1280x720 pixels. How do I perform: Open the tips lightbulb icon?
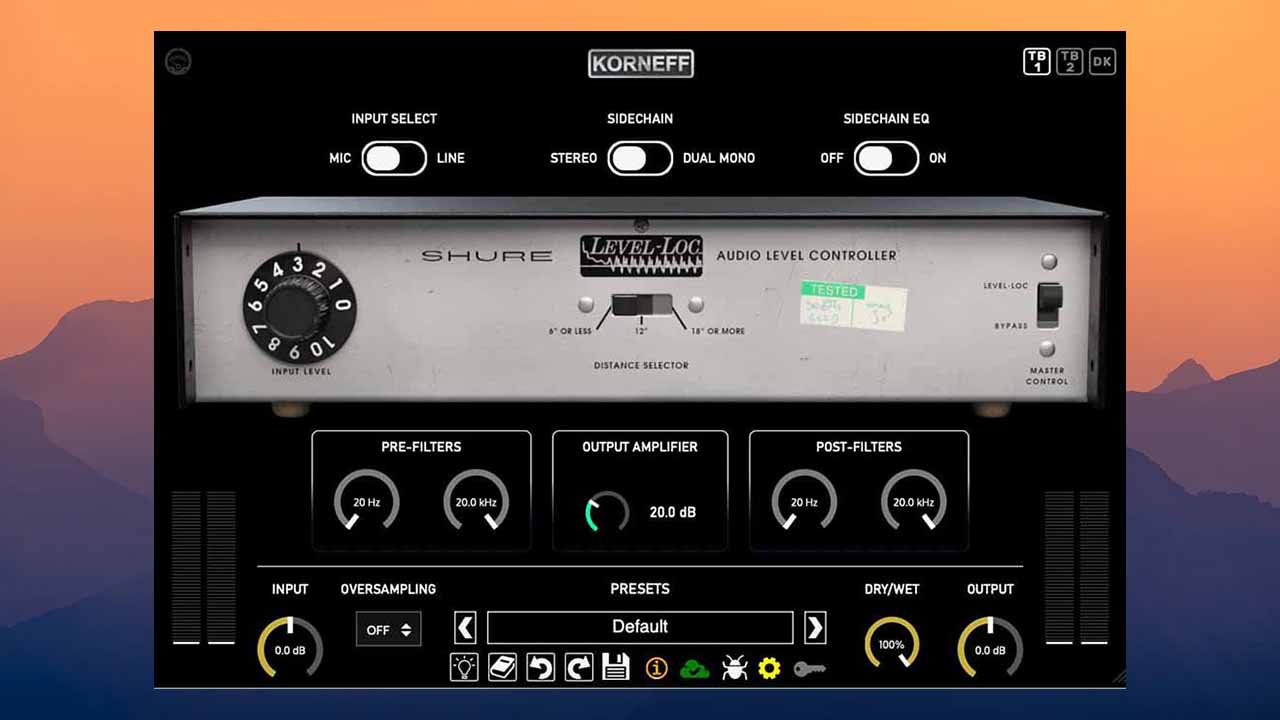[x=463, y=667]
